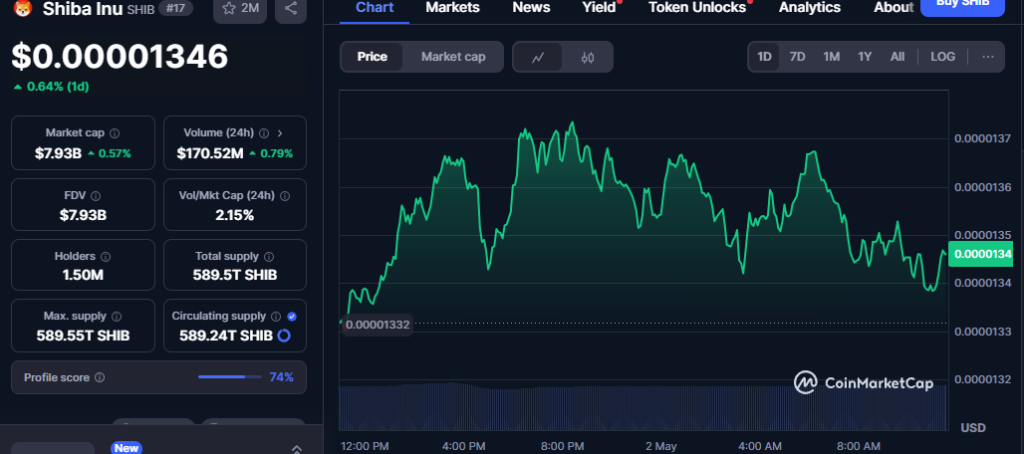Screen dimensions: 1024x454
Task: Click the chart volume bars area
Action: pyautogui.click(x=643, y=406)
